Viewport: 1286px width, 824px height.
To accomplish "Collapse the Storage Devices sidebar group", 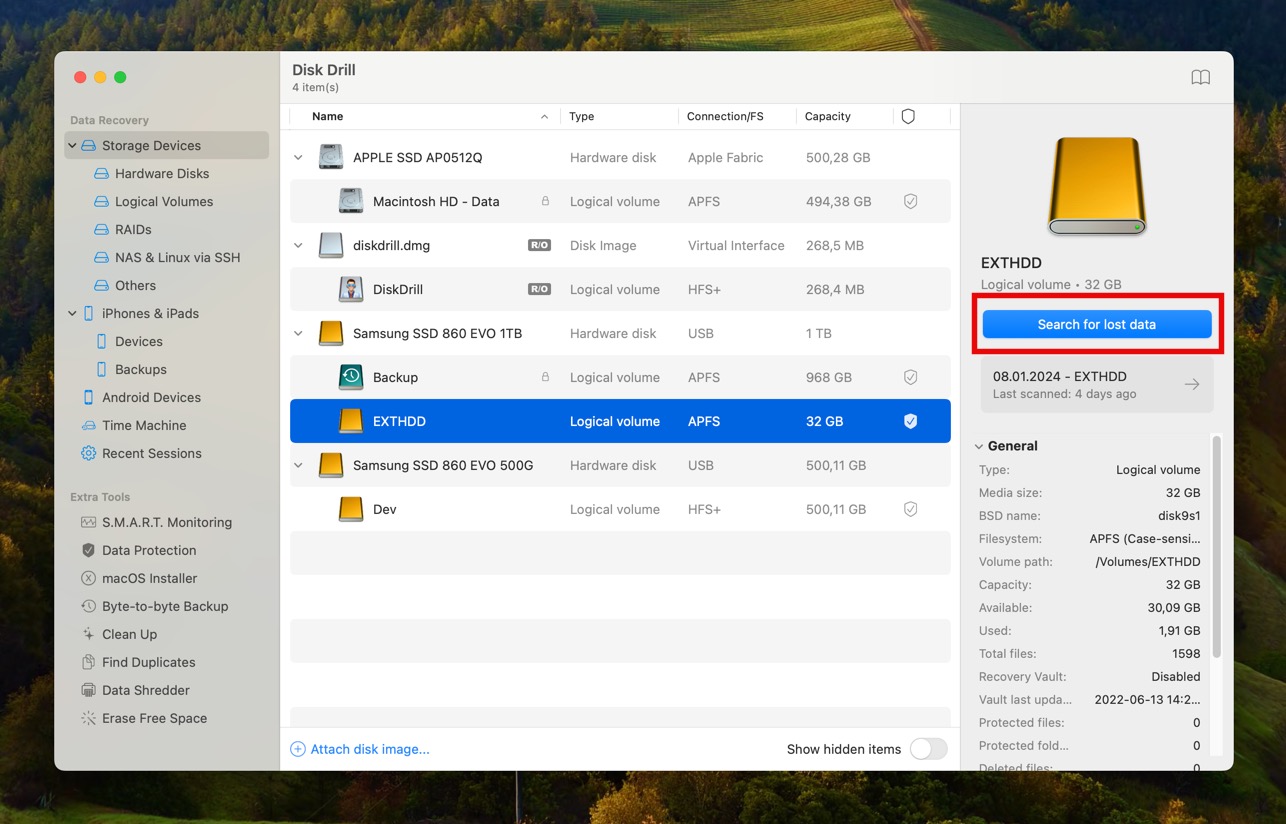I will pyautogui.click(x=72, y=145).
